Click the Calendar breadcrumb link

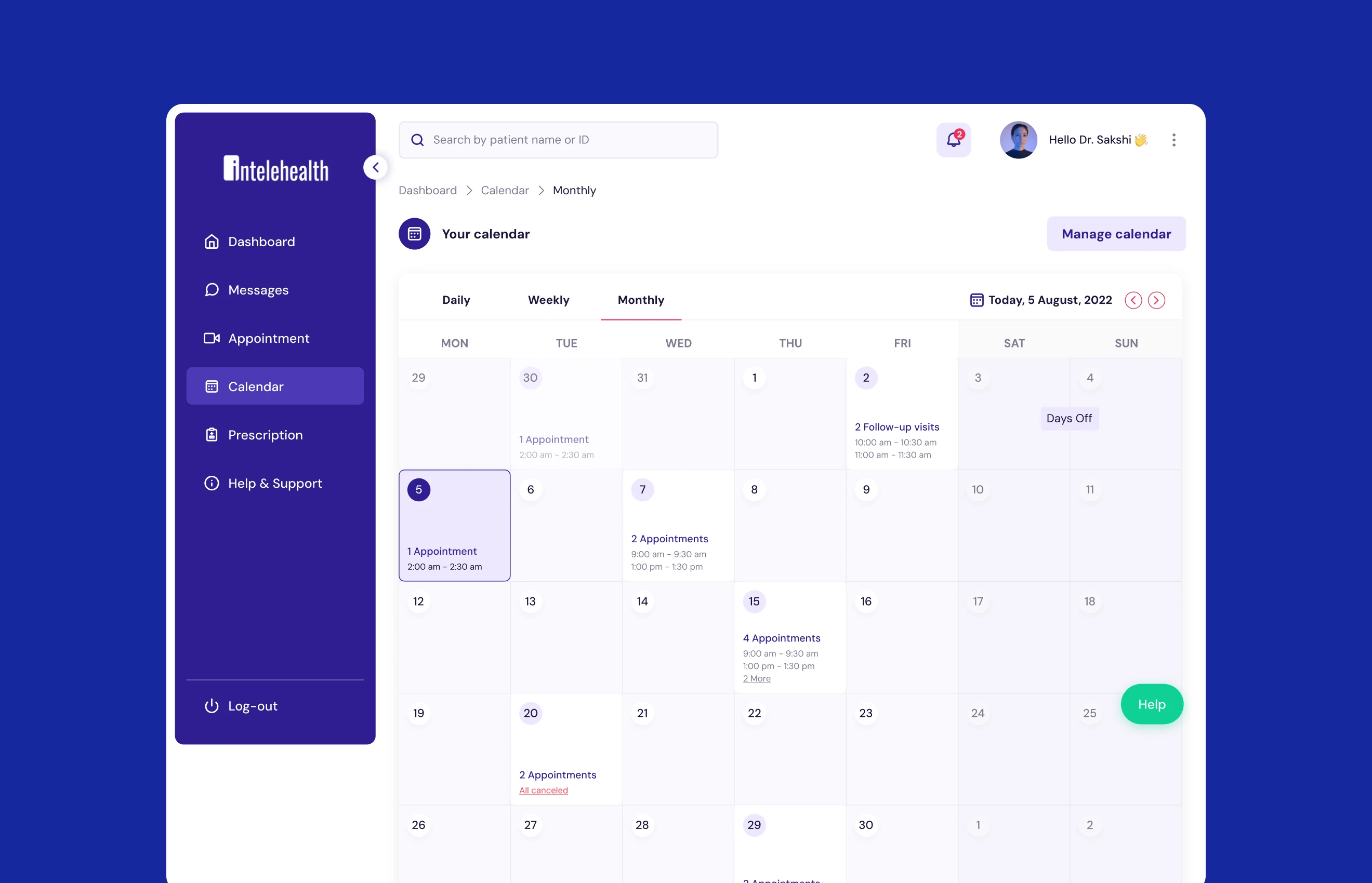coord(505,190)
